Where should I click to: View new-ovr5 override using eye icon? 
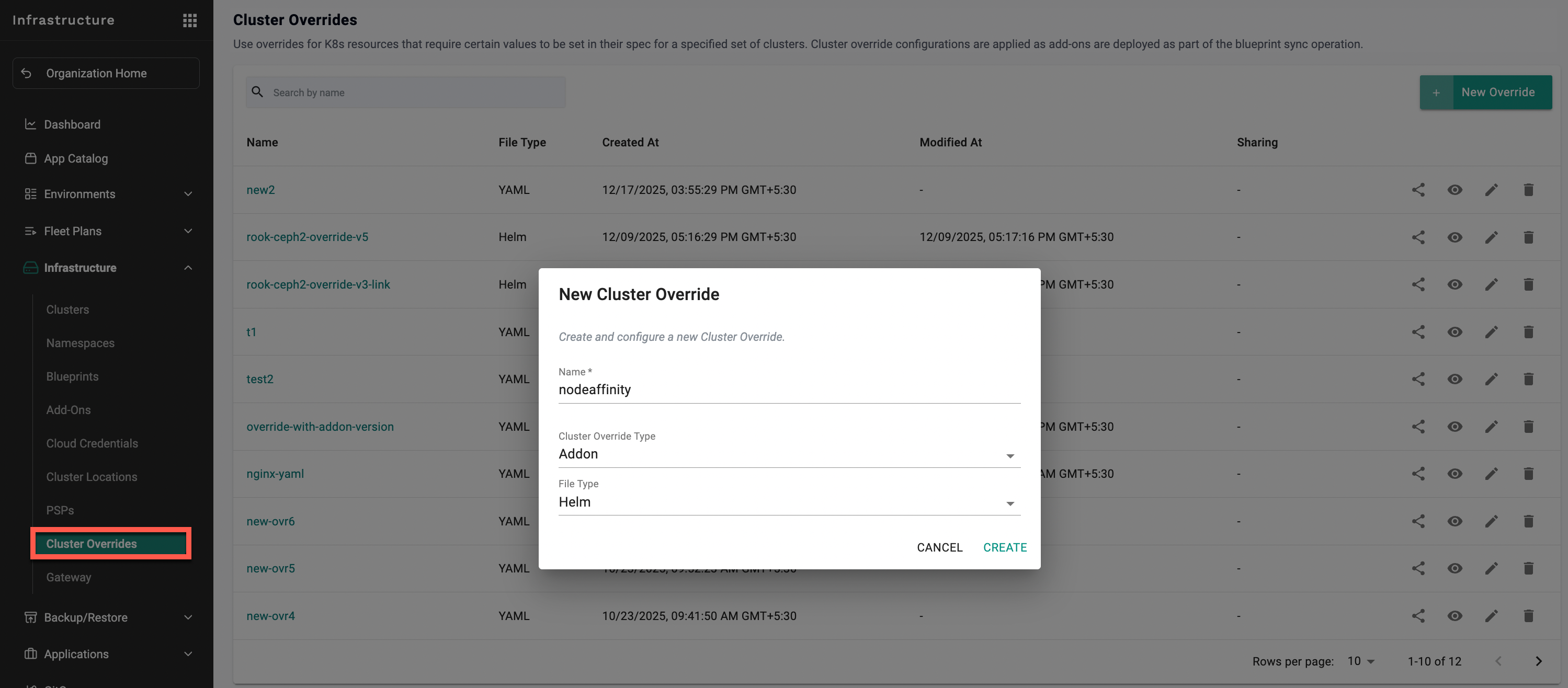[1454, 568]
